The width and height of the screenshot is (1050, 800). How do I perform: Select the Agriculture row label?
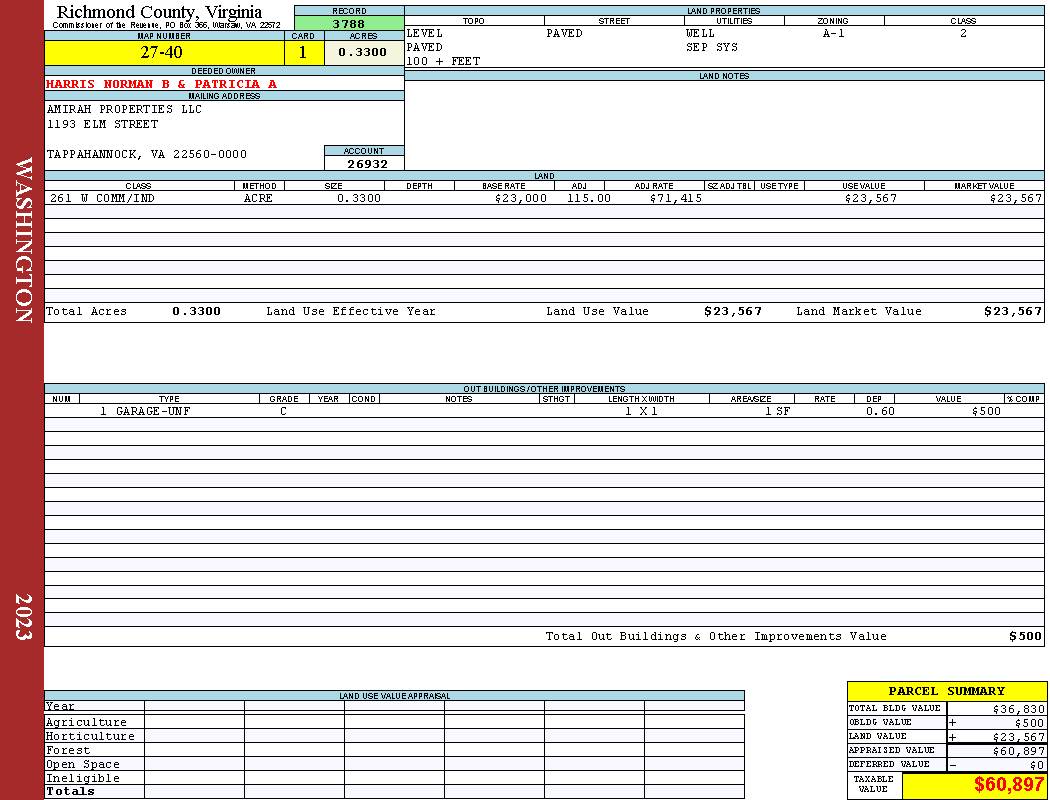pos(86,722)
